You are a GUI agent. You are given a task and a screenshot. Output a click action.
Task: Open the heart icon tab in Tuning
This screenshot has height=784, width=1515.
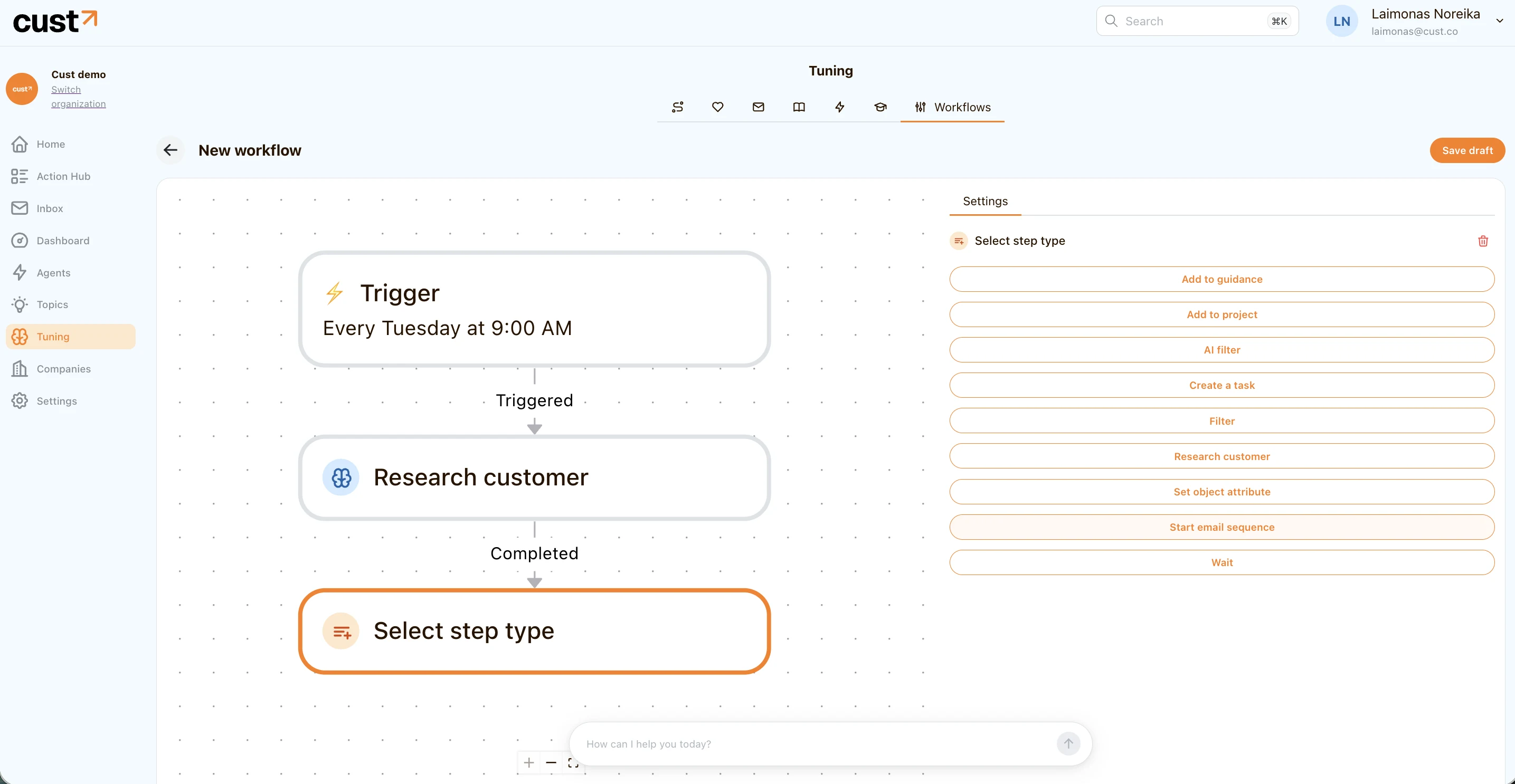[x=717, y=107]
